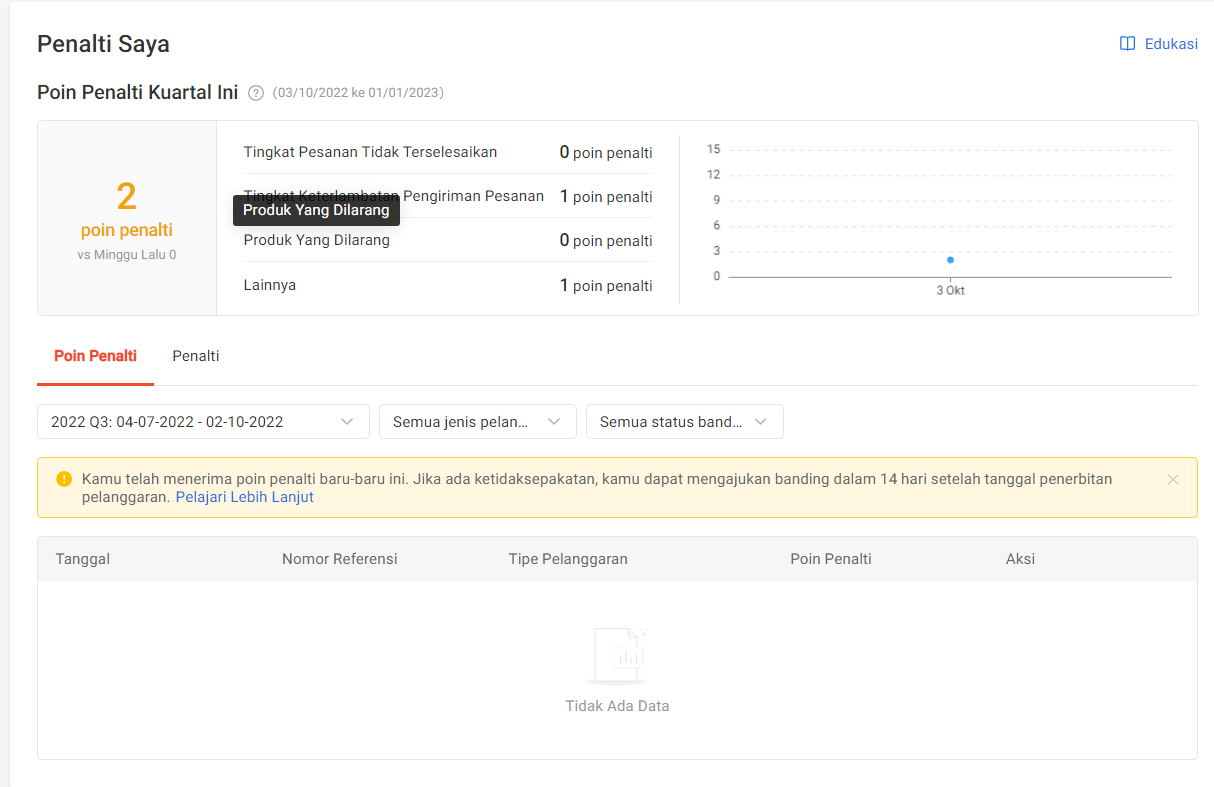Select the Lainnya penalty row
Viewport: 1214px width, 787px height.
tap(448, 285)
